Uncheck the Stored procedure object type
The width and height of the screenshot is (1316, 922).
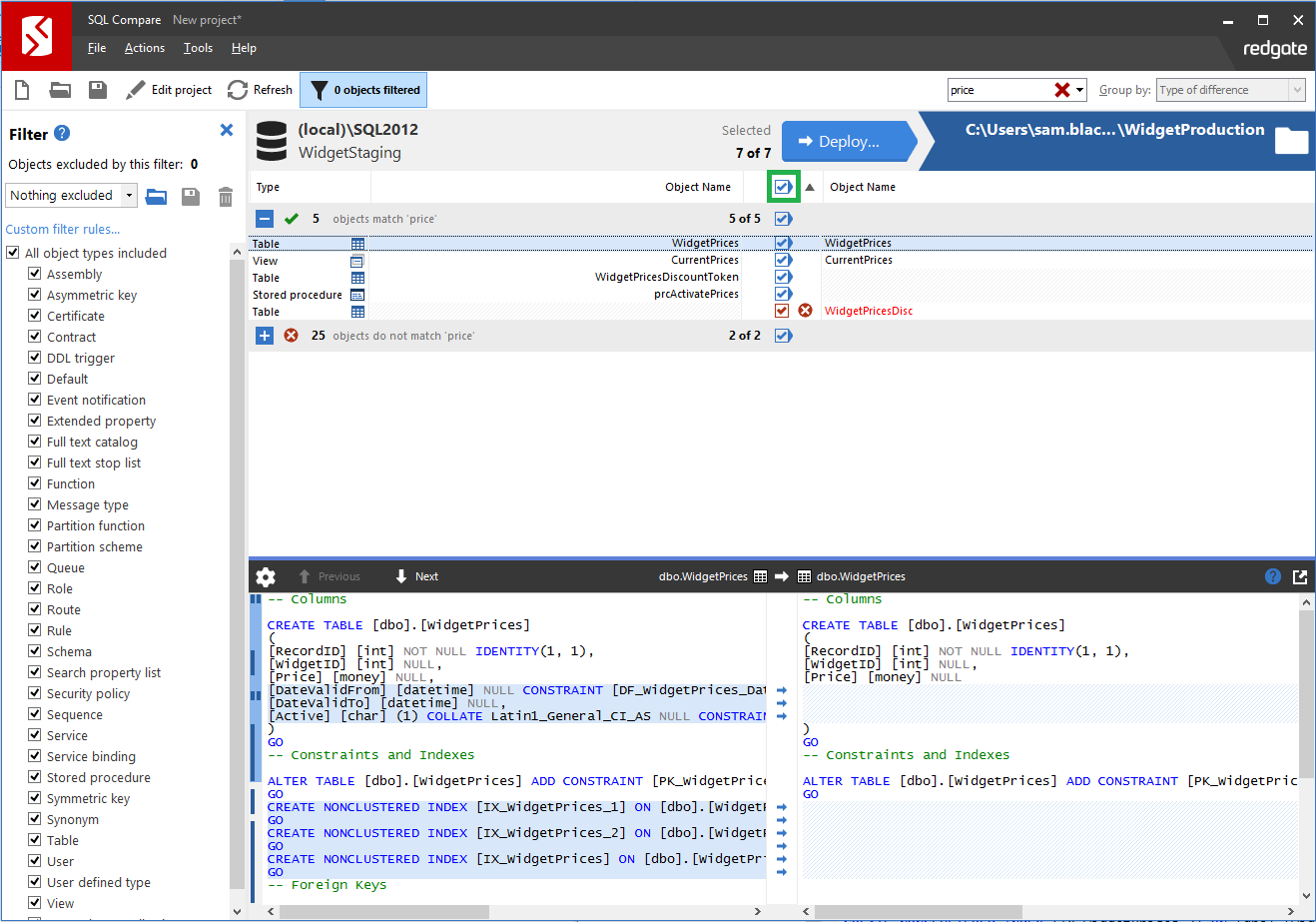tap(35, 777)
